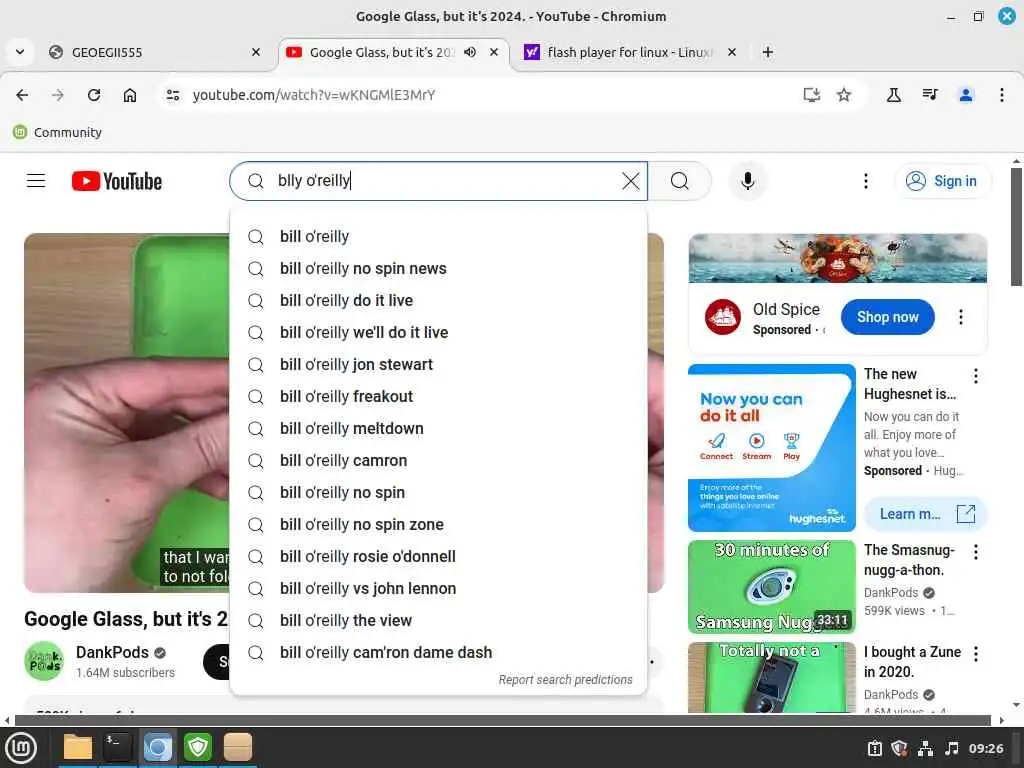This screenshot has height=768, width=1024.
Task: Open the Files folder in taskbar
Action: (78, 747)
